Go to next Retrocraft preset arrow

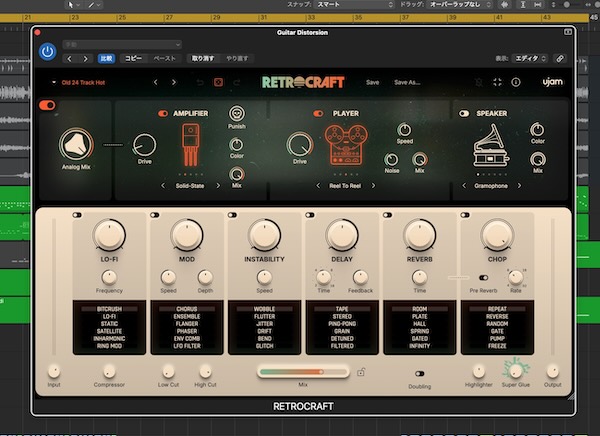click(x=174, y=82)
